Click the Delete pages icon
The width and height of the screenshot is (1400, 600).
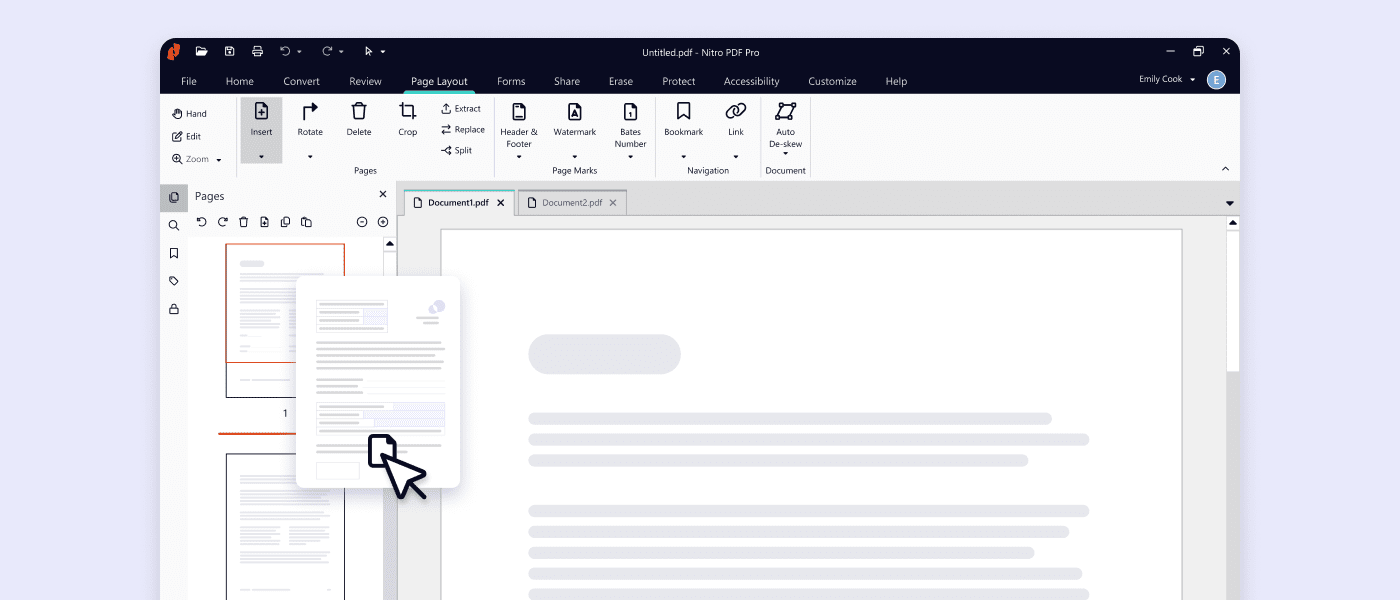click(358, 118)
